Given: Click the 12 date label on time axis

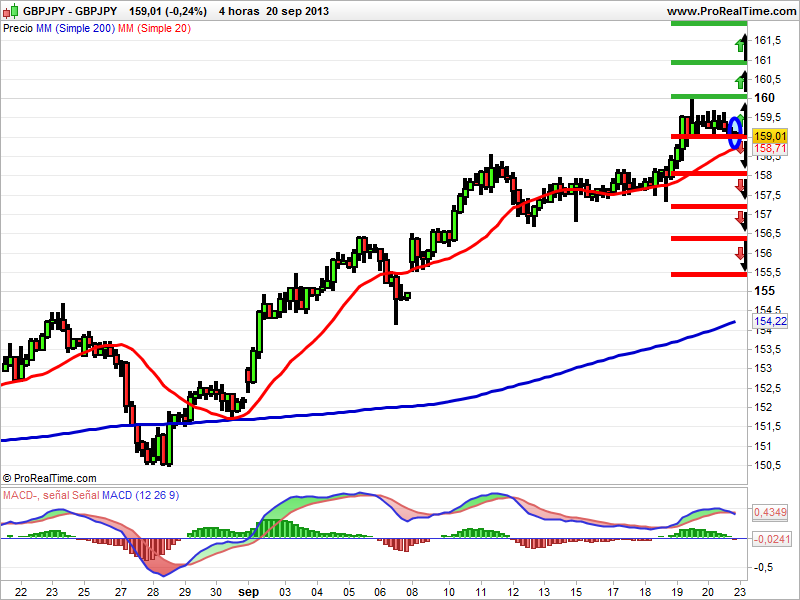Looking at the screenshot, I should 513,592.
